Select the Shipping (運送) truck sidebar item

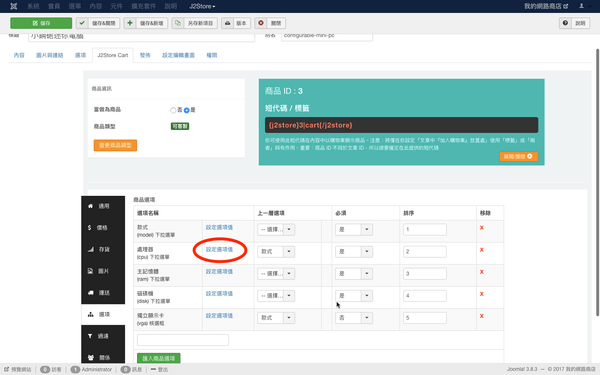(x=103, y=293)
